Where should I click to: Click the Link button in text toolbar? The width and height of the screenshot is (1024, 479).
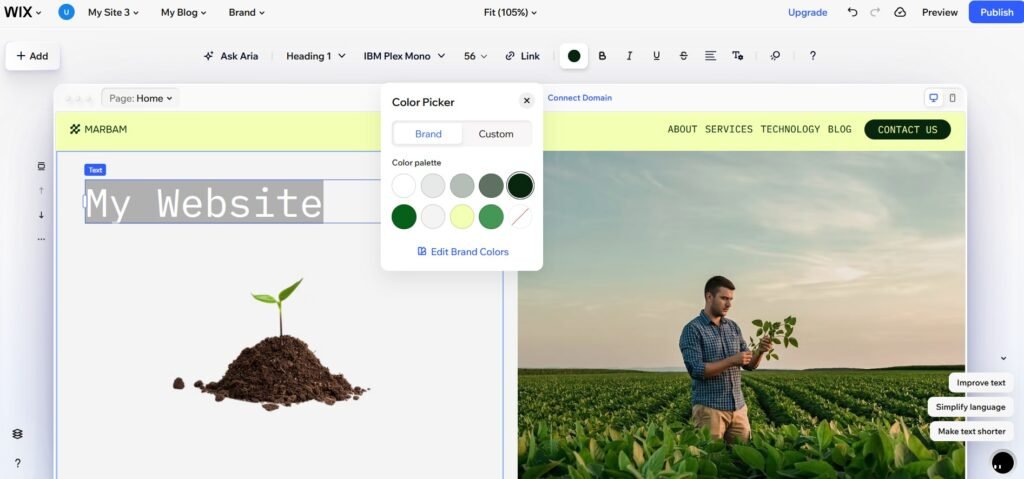tap(522, 56)
